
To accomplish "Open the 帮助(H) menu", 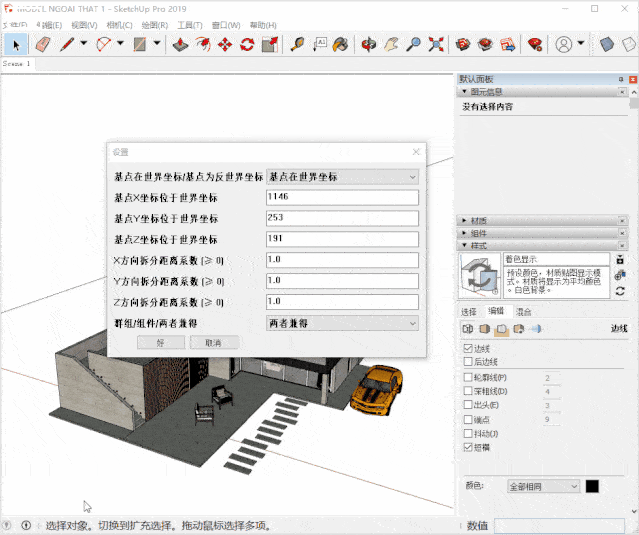I will [x=263, y=25].
